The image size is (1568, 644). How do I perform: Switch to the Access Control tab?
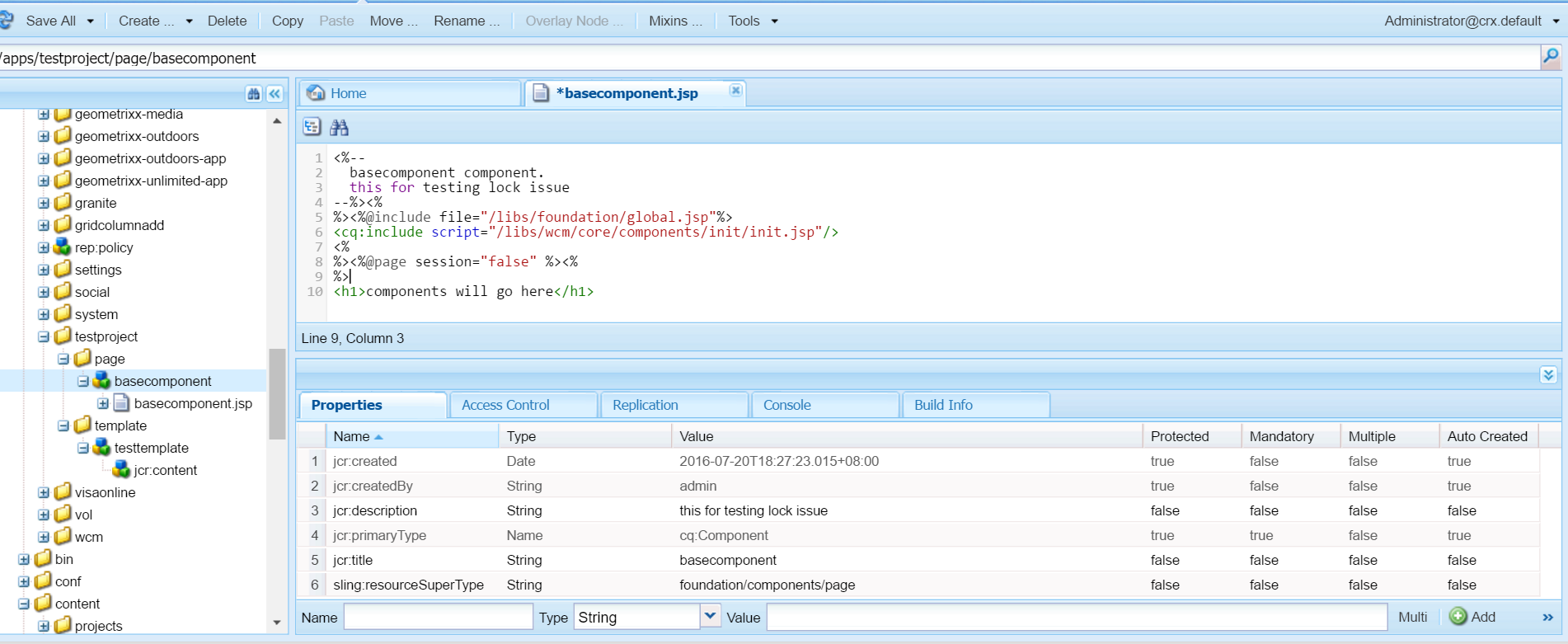tap(523, 405)
